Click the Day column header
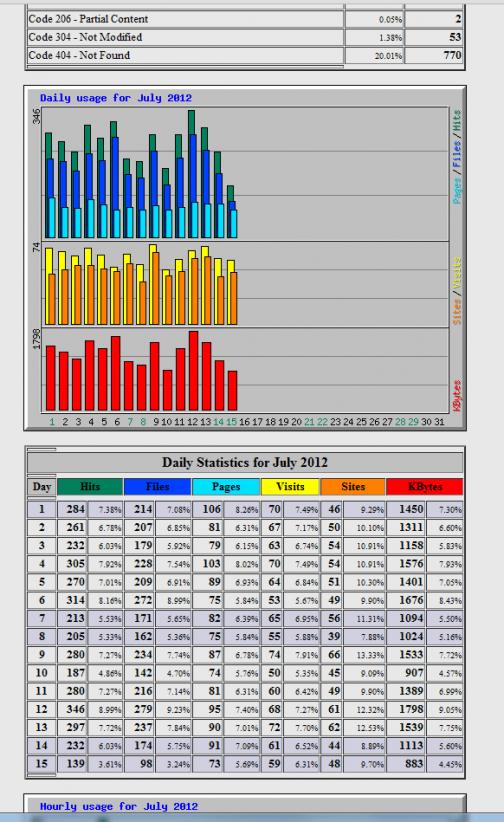 [42, 486]
